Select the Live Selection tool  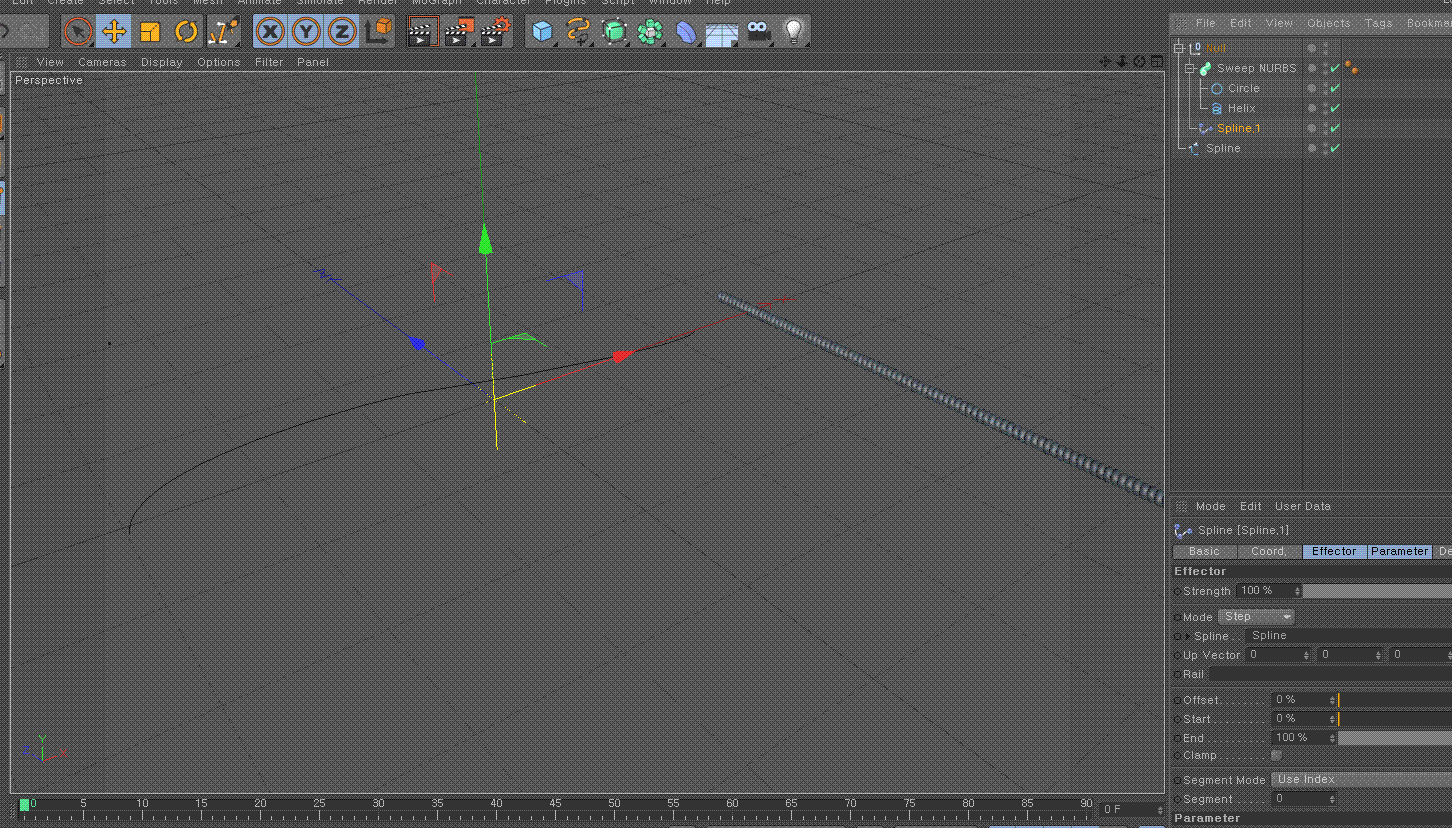pyautogui.click(x=78, y=32)
